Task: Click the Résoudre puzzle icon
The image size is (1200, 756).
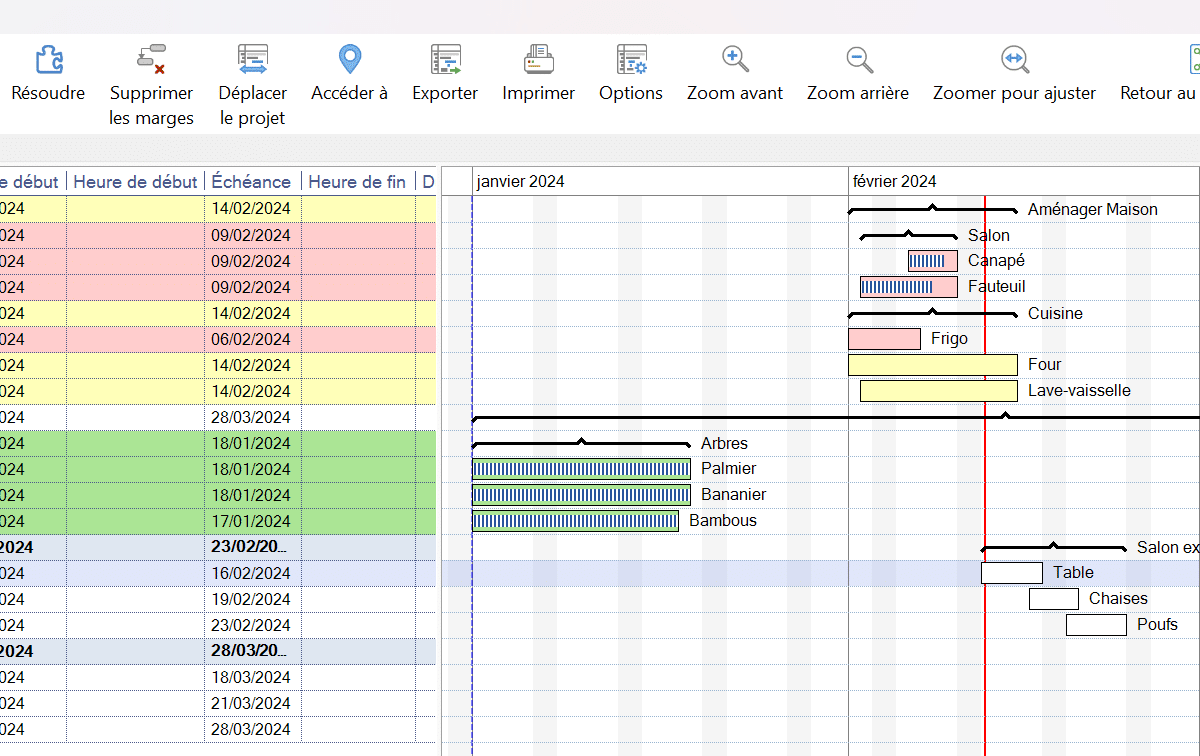Action: pos(49,60)
